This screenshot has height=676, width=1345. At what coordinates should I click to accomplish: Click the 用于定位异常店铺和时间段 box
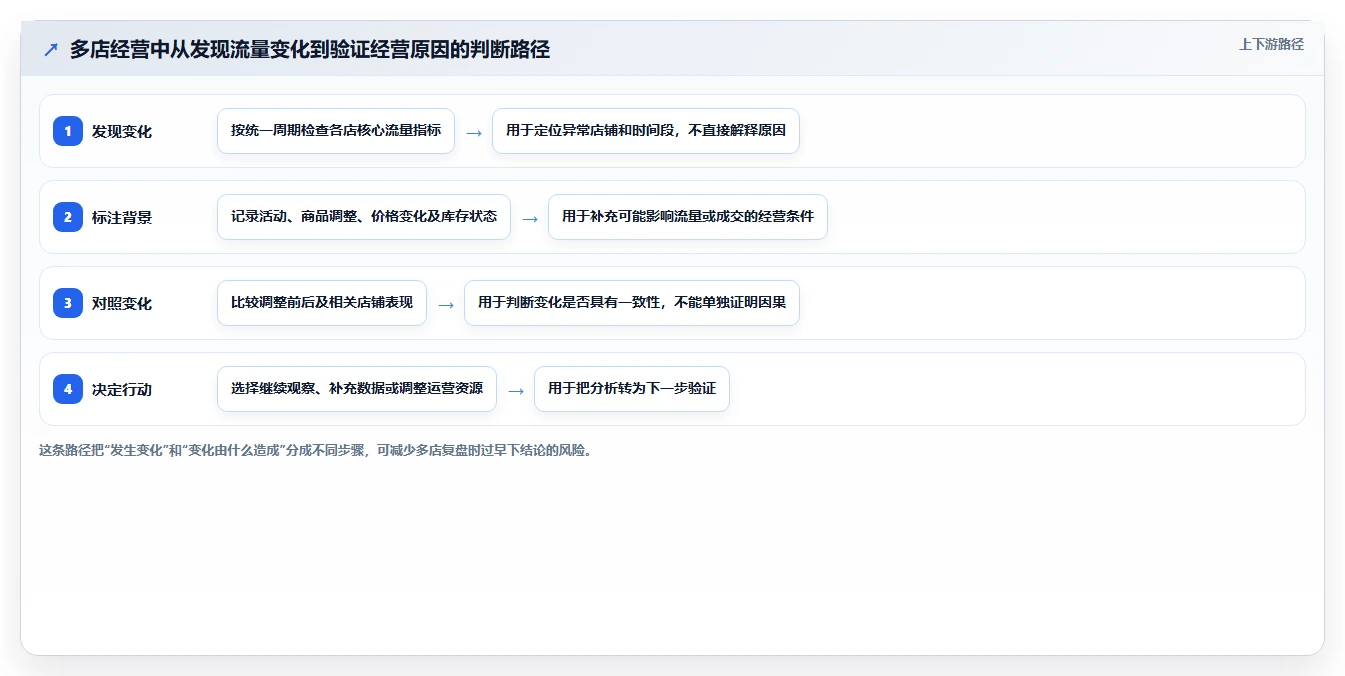[x=646, y=131]
